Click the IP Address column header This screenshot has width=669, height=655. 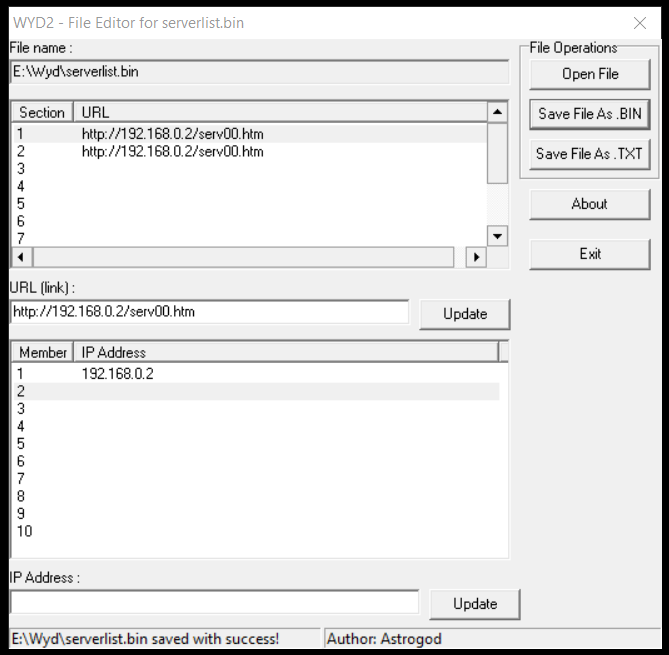tap(286, 352)
